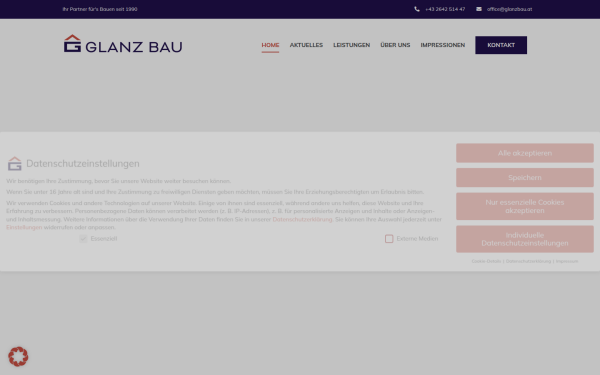This screenshot has width=600, height=375.
Task: Accept all cookies with Alle akzeptieren
Action: [525, 153]
